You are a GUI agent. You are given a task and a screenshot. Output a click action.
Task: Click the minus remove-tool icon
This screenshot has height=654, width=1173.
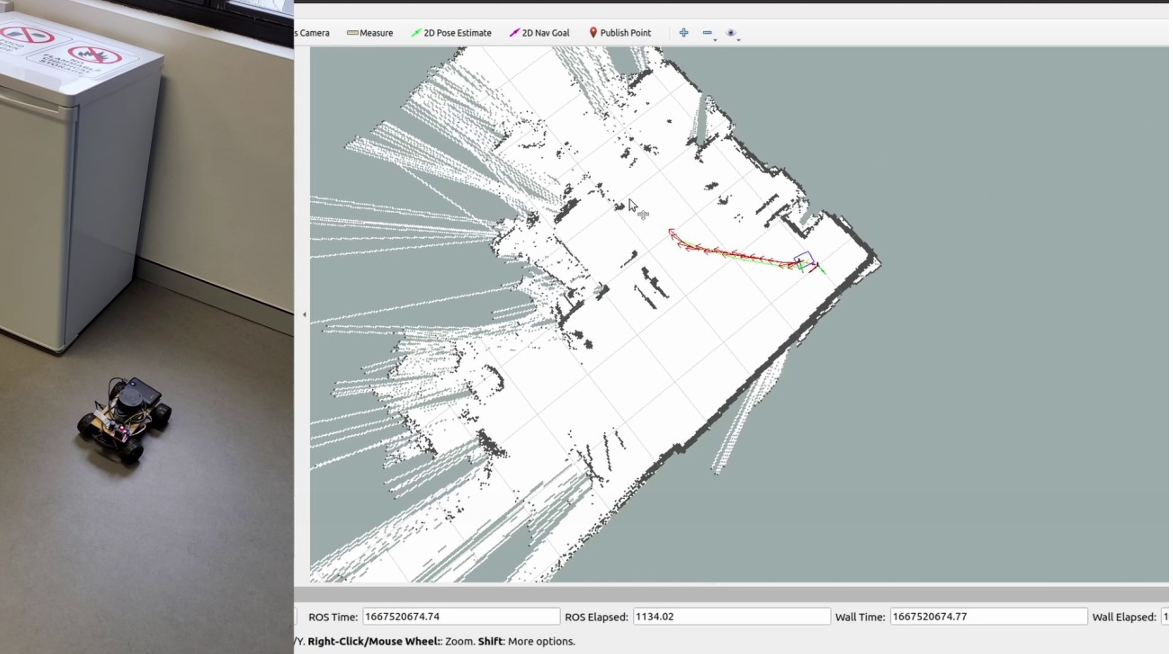tap(707, 33)
